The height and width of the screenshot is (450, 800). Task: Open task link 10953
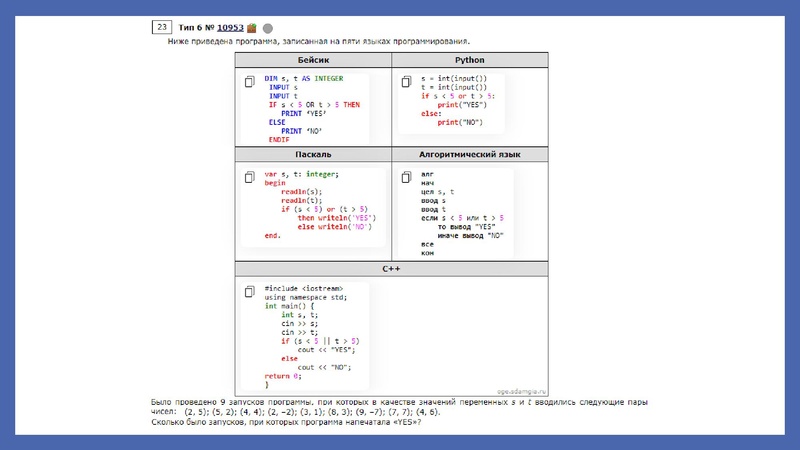tap(231, 27)
